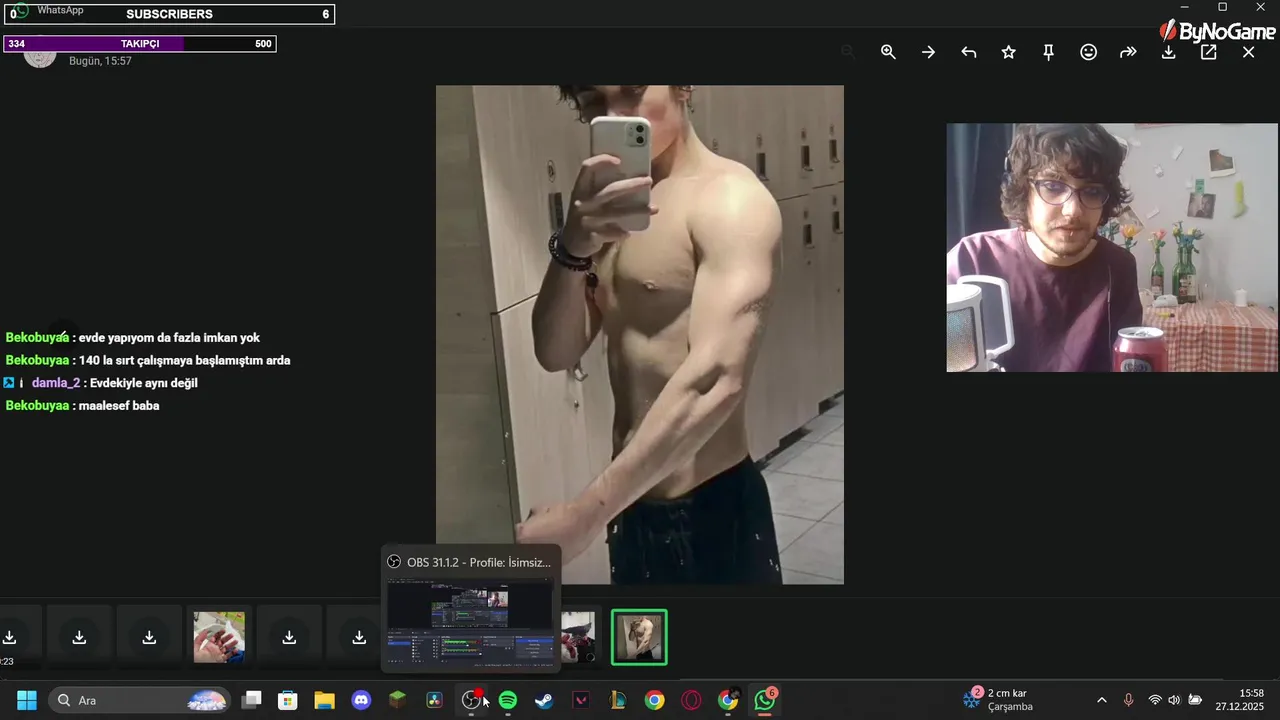The width and height of the screenshot is (1280, 720).
Task: Download the photo from the top toolbar
Action: 1168,52
